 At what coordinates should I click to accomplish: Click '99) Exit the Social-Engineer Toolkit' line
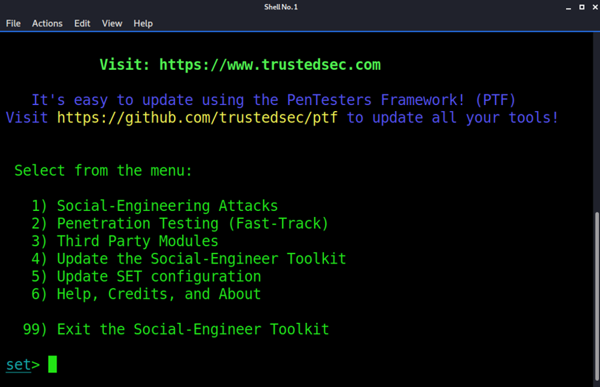176,329
